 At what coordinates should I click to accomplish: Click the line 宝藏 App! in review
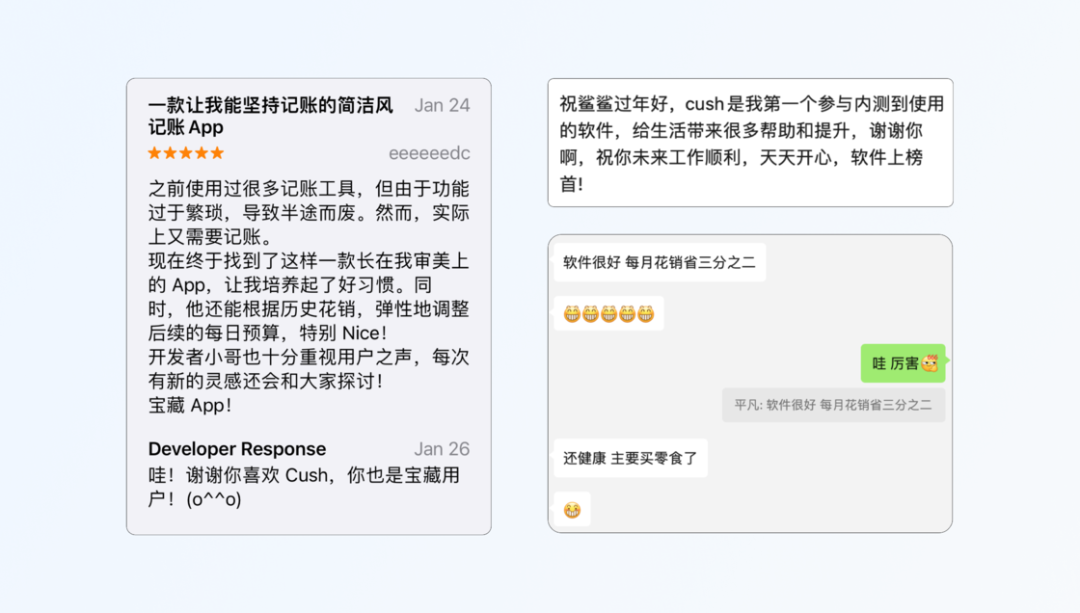pyautogui.click(x=189, y=405)
